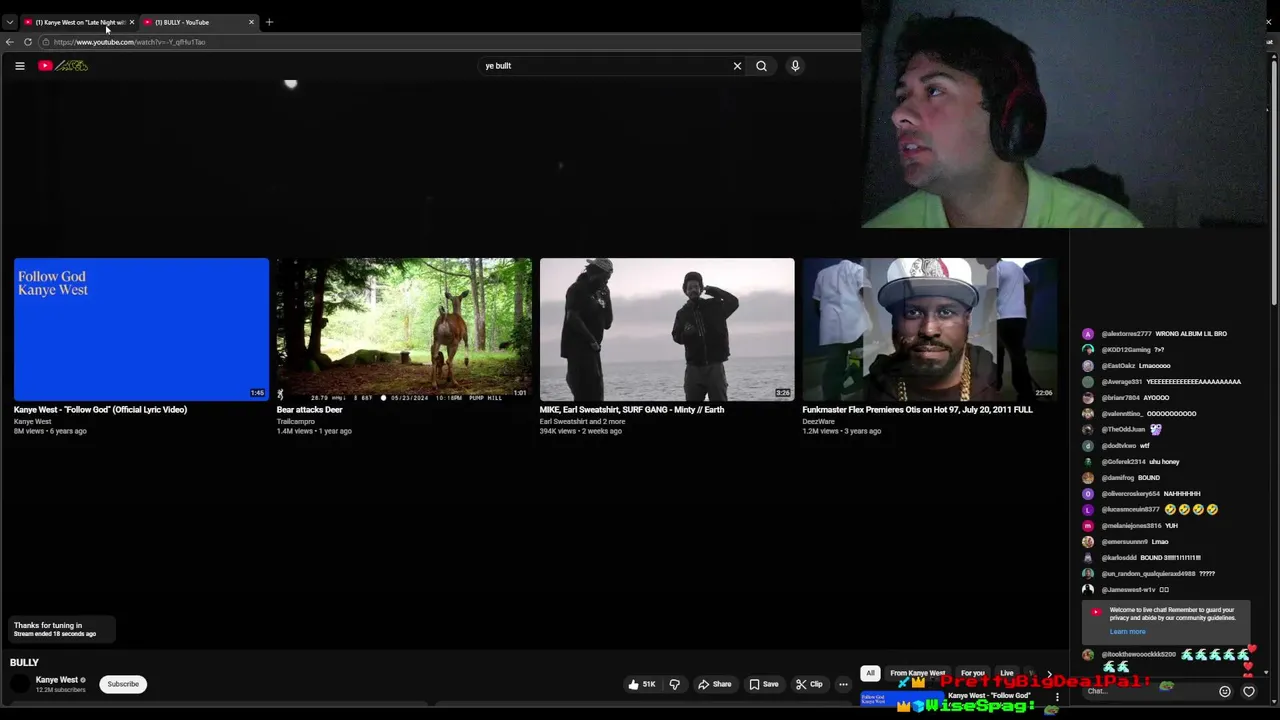Select the Live filter chip

tap(1007, 673)
